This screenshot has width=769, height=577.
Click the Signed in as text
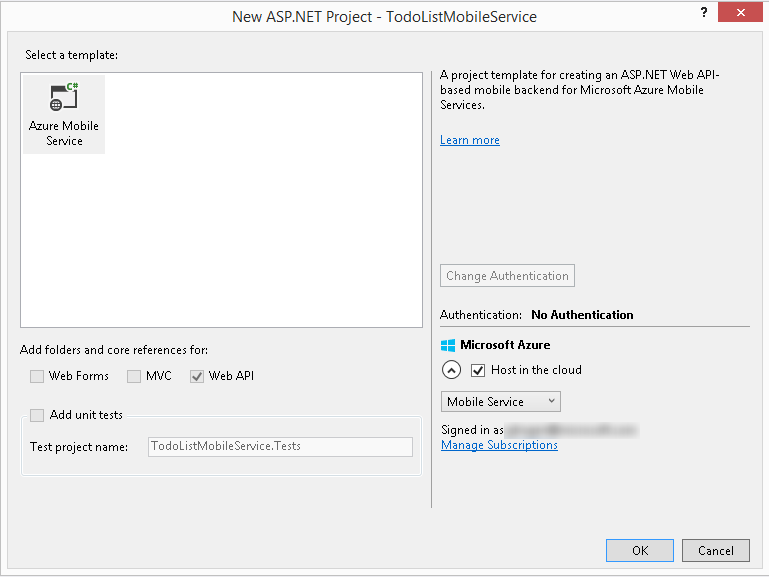472,430
